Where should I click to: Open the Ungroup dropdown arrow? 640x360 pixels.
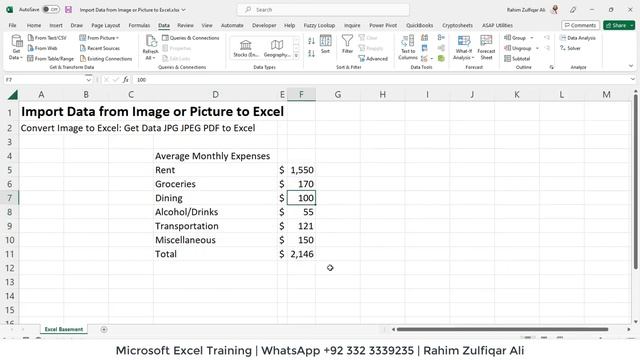click(537, 48)
